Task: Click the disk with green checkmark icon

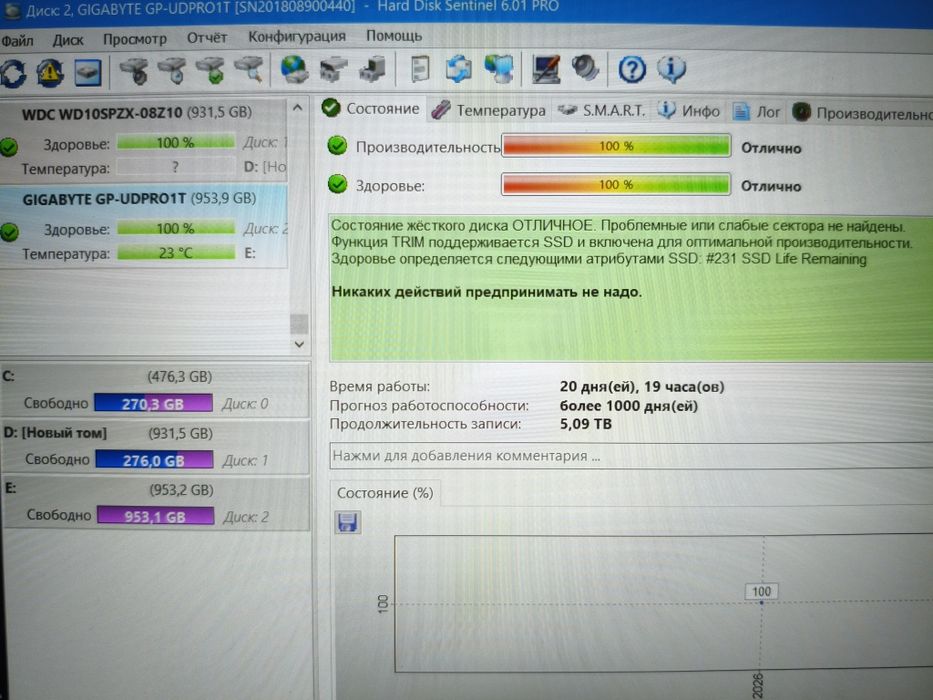Action: 210,70
